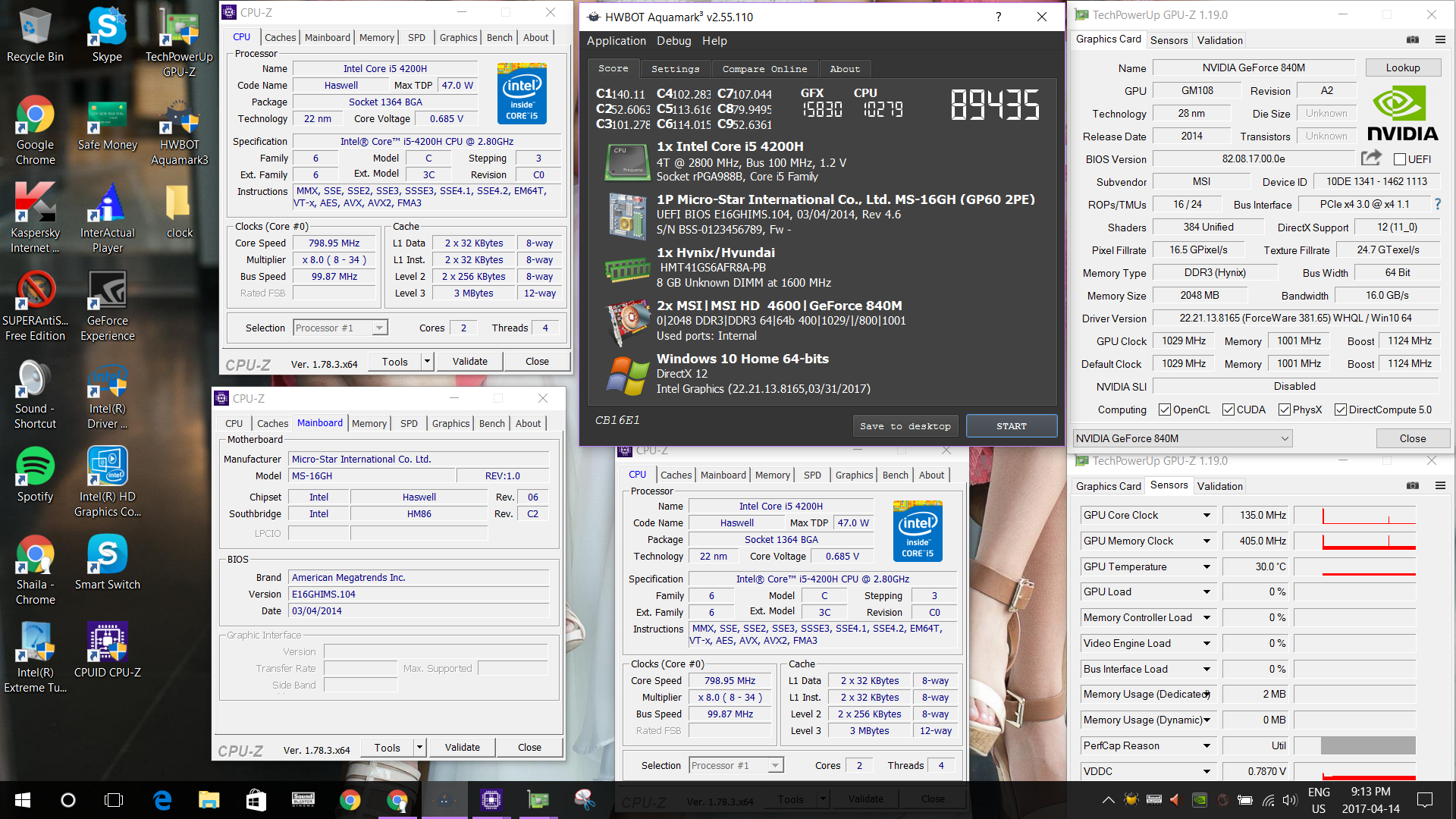Click Close in the Mainboard CPU-Z window
Viewport: 1456px width, 819px height.
coord(529,747)
